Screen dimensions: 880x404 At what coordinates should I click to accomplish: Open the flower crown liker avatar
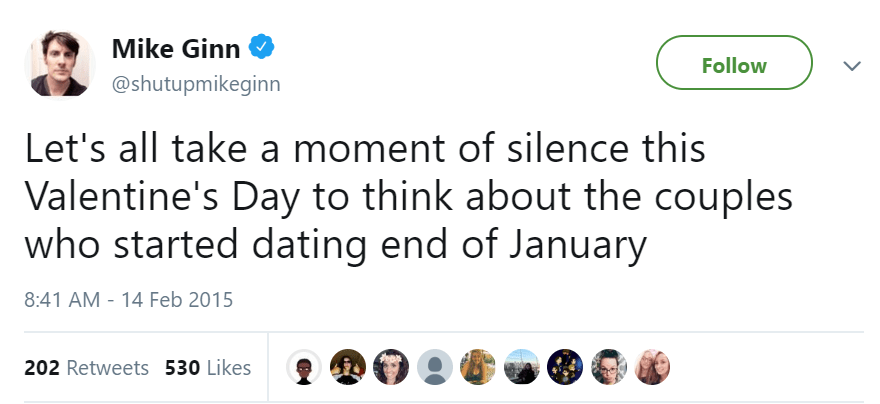tap(390, 368)
